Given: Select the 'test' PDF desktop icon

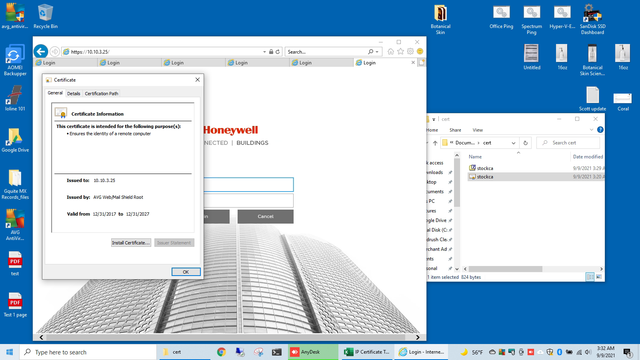Looking at the screenshot, I should pos(15,264).
